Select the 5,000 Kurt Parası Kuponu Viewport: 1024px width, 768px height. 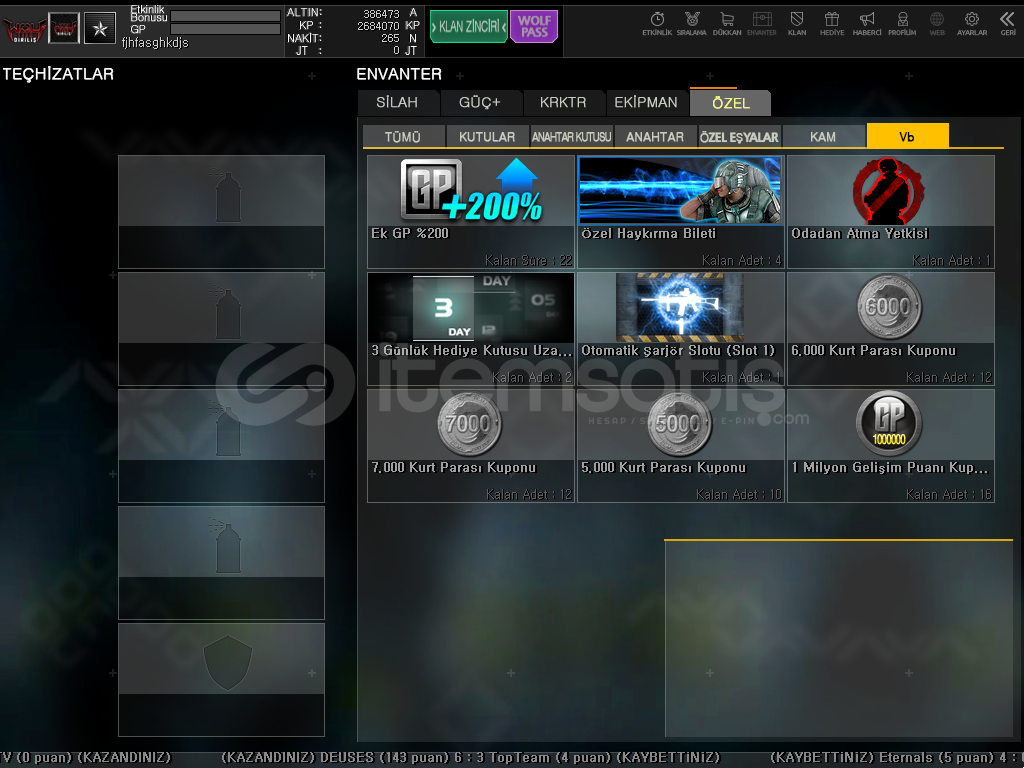680,446
